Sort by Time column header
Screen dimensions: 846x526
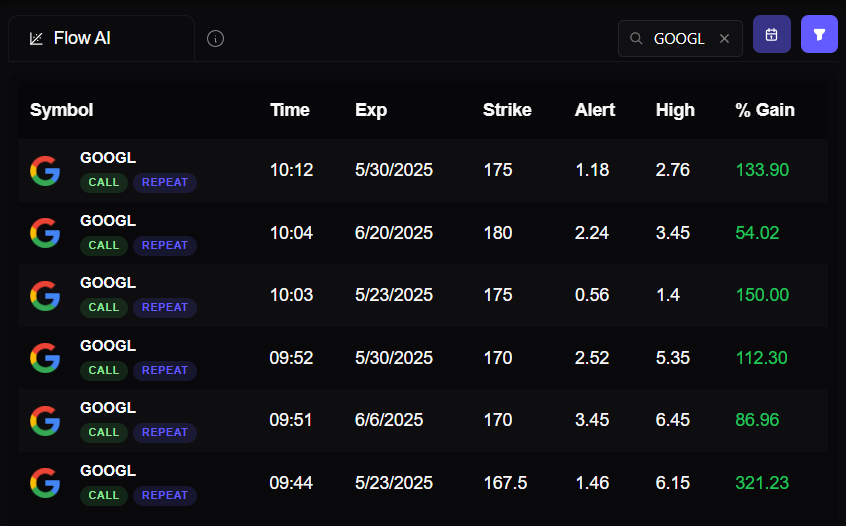[290, 110]
